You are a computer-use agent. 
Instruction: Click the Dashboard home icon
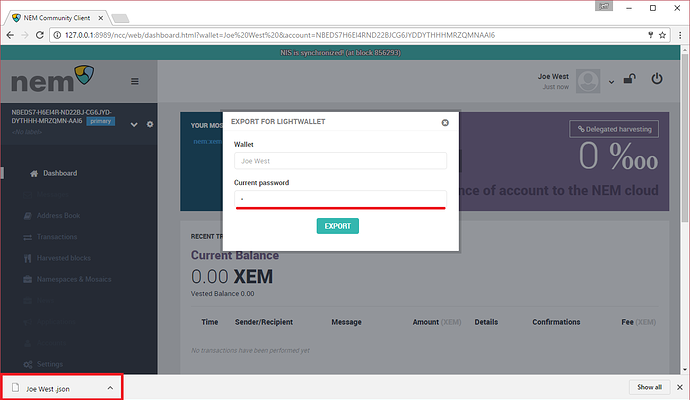34,173
